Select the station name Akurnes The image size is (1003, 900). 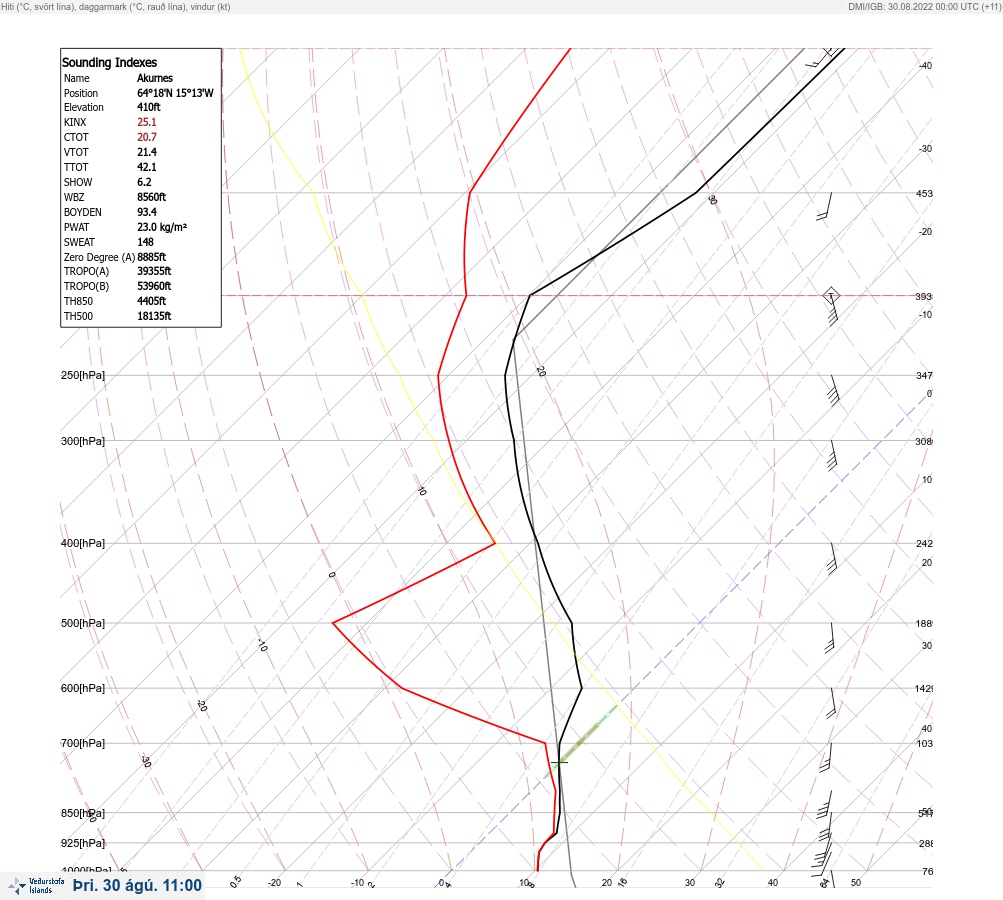click(x=155, y=78)
